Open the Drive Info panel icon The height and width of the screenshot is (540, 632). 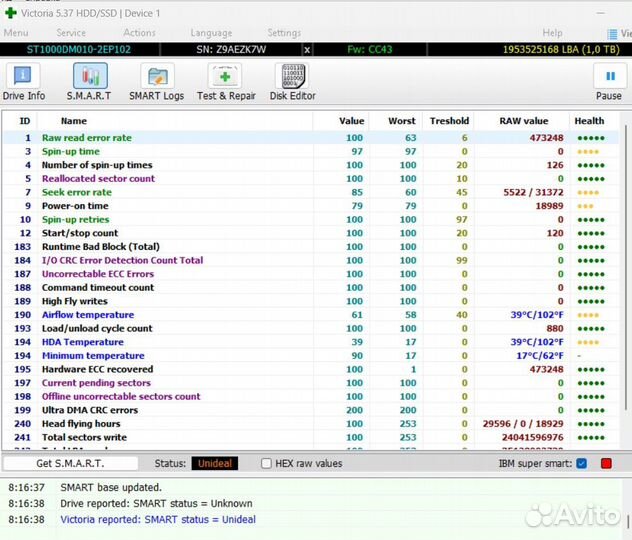pos(23,76)
